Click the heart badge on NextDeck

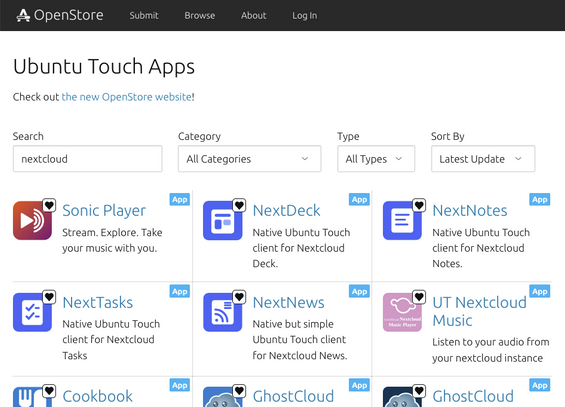click(239, 205)
